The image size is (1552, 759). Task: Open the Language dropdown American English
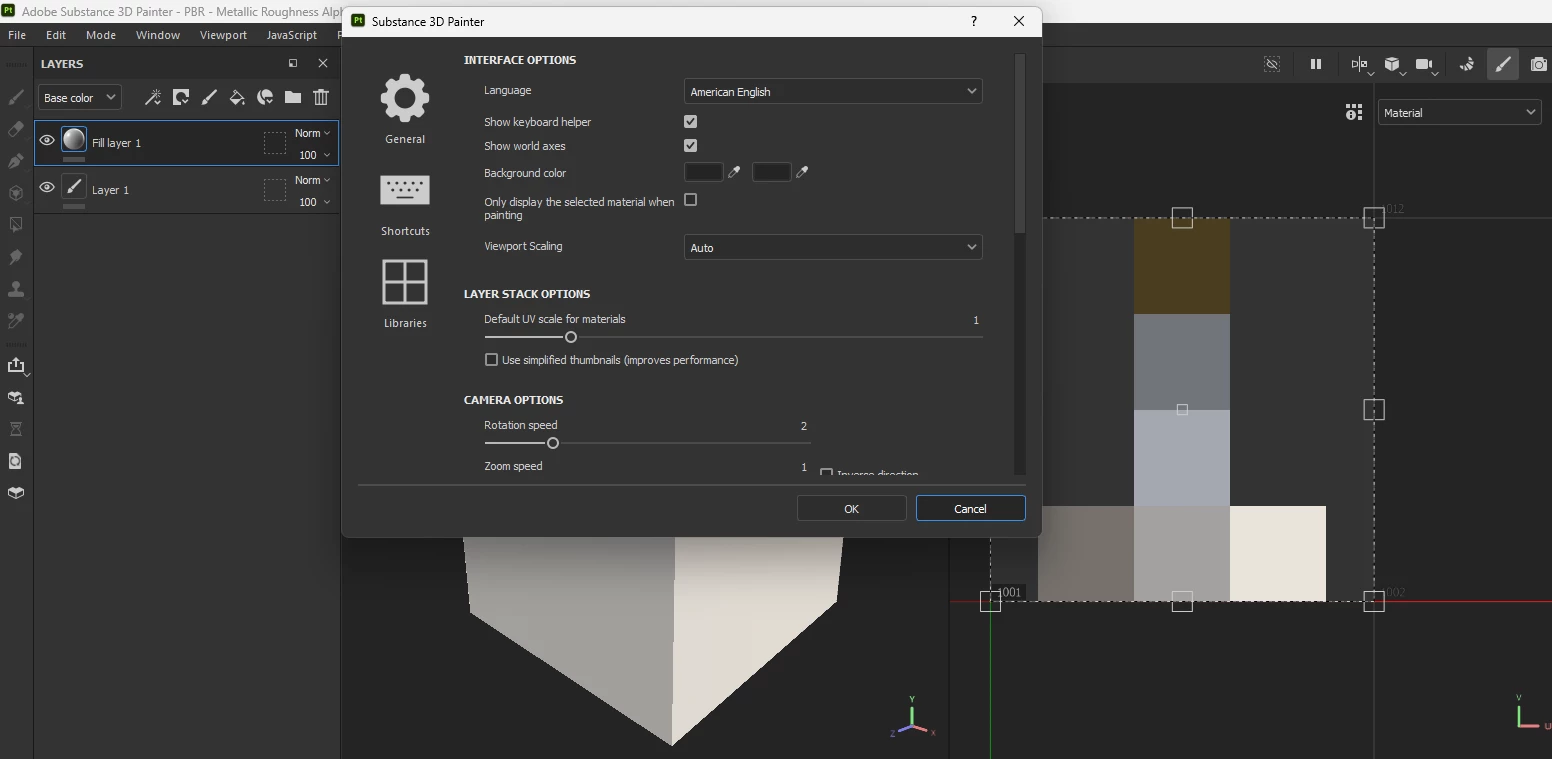(833, 91)
